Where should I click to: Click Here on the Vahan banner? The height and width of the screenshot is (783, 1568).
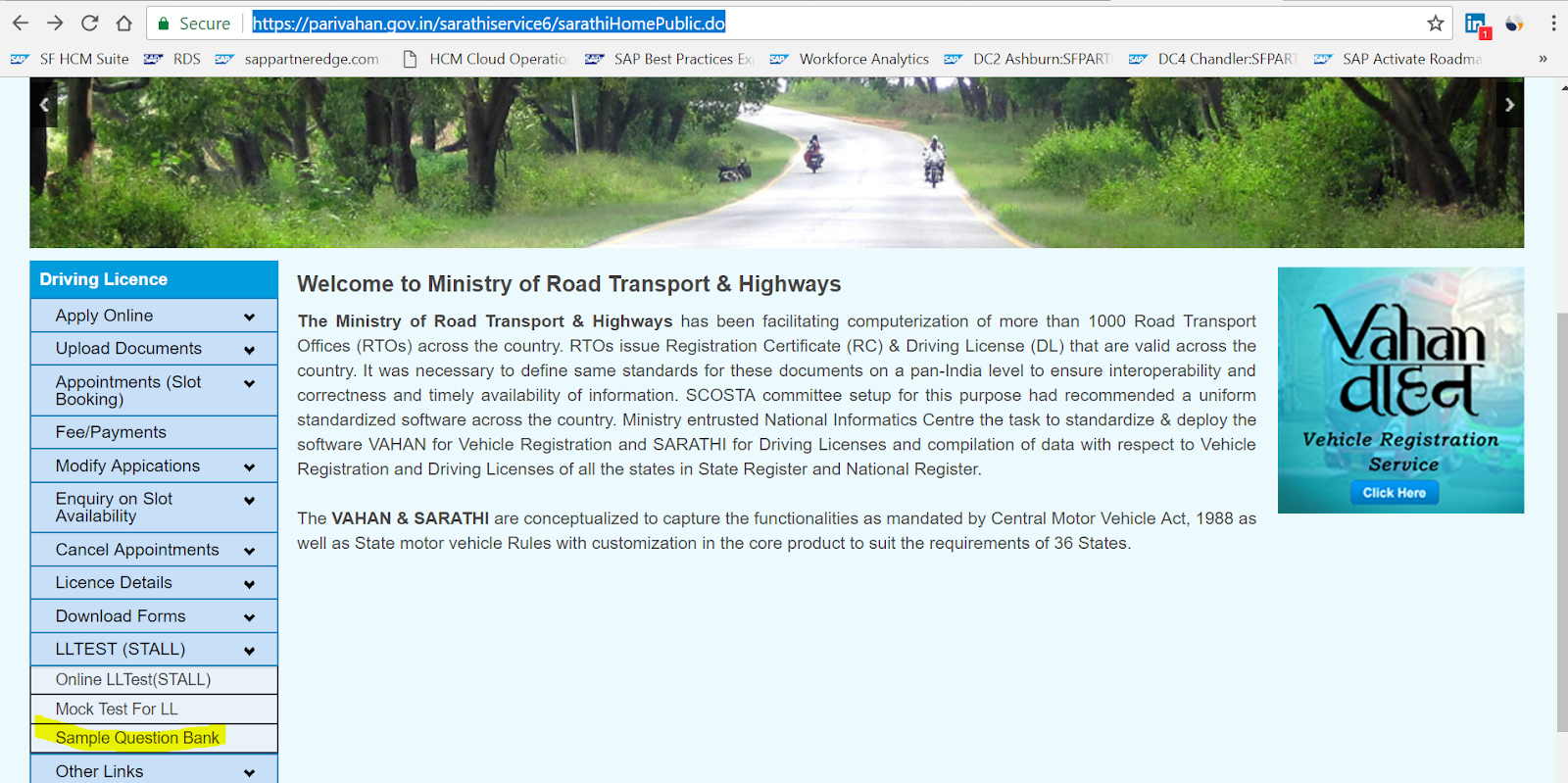click(x=1394, y=493)
